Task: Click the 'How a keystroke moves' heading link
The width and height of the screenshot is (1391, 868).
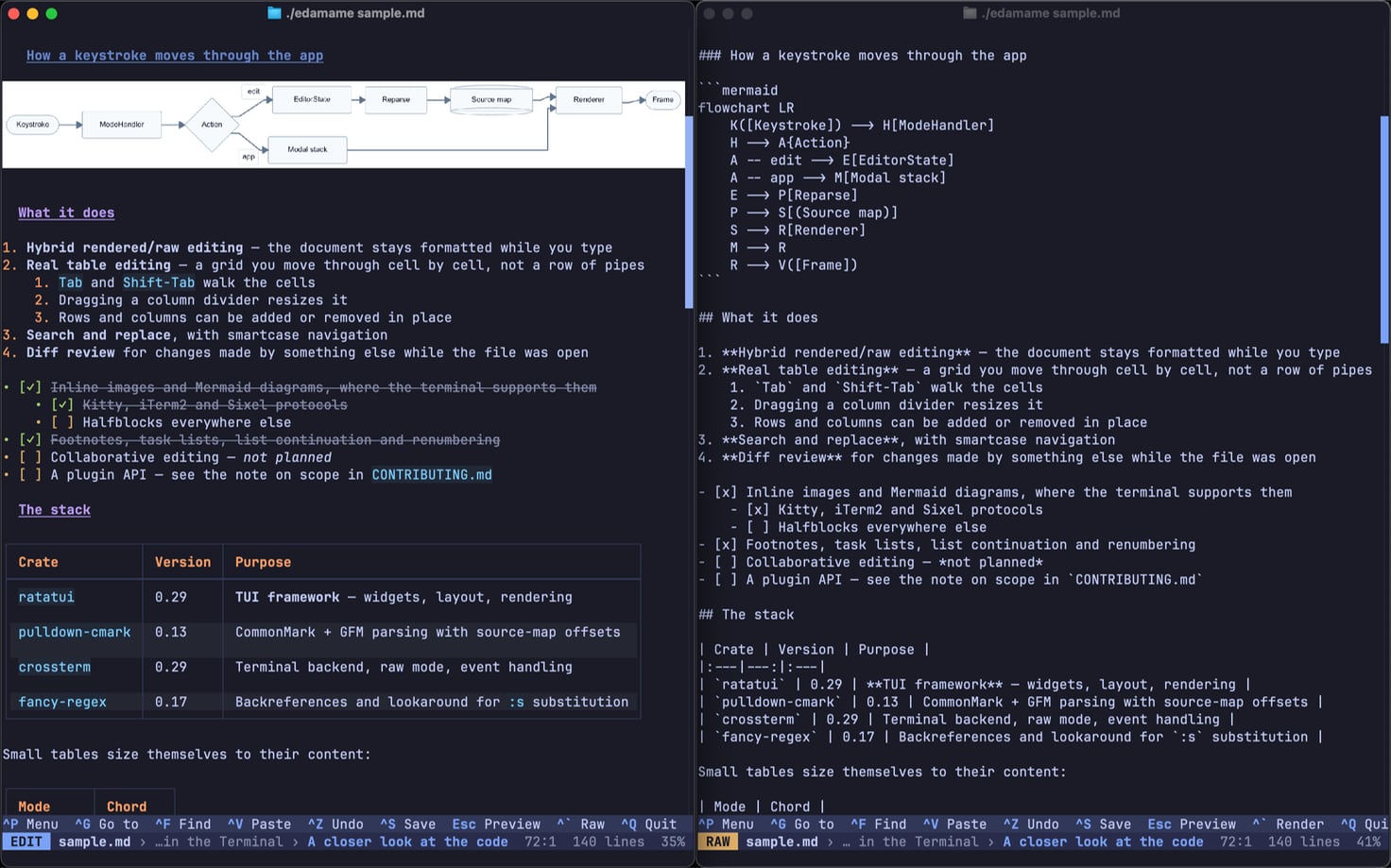Action: 175,56
